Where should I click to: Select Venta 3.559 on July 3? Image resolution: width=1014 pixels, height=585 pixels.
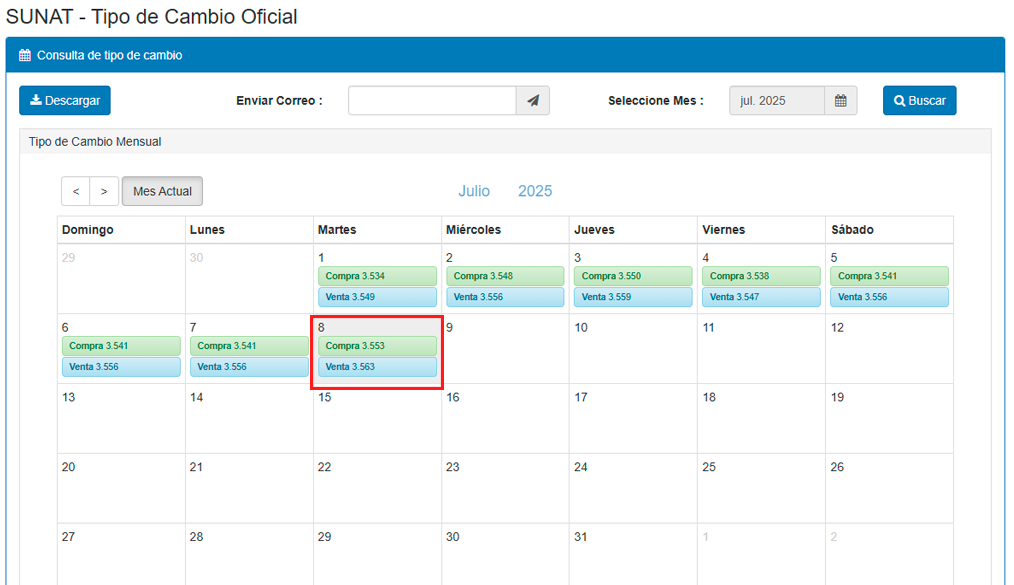(x=633, y=297)
